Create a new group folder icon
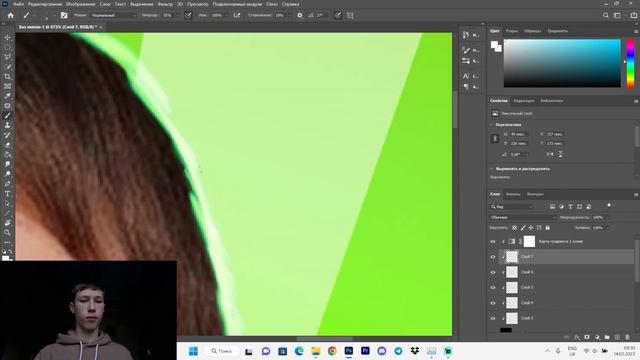 pos(607,337)
